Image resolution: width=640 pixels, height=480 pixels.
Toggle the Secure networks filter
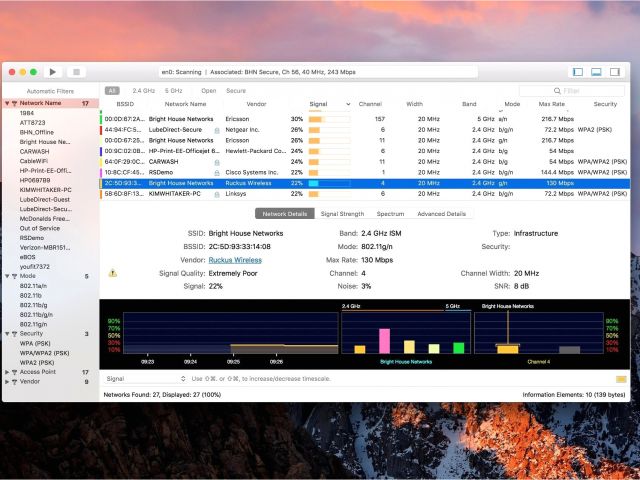(236, 90)
